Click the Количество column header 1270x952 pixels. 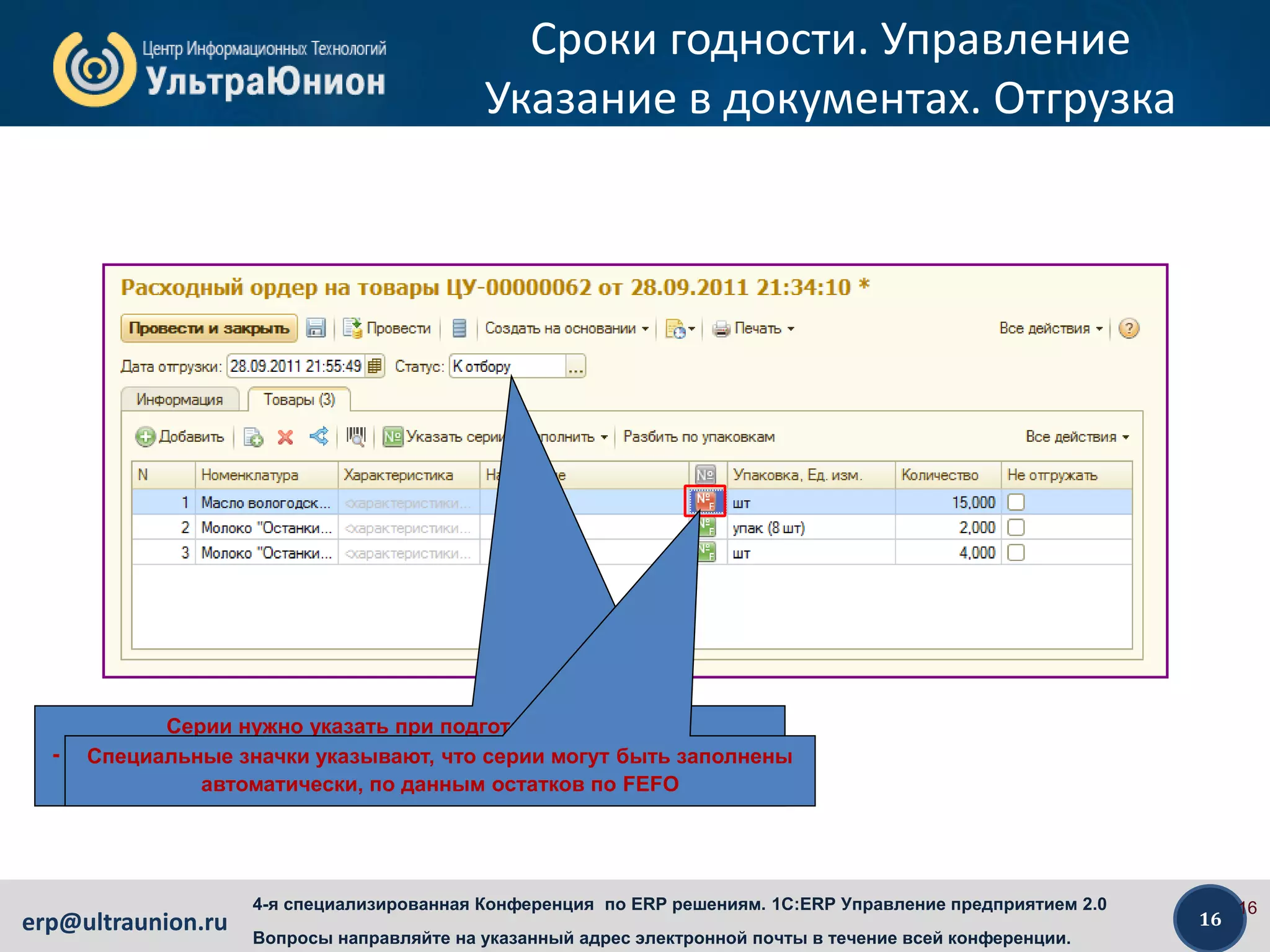948,475
